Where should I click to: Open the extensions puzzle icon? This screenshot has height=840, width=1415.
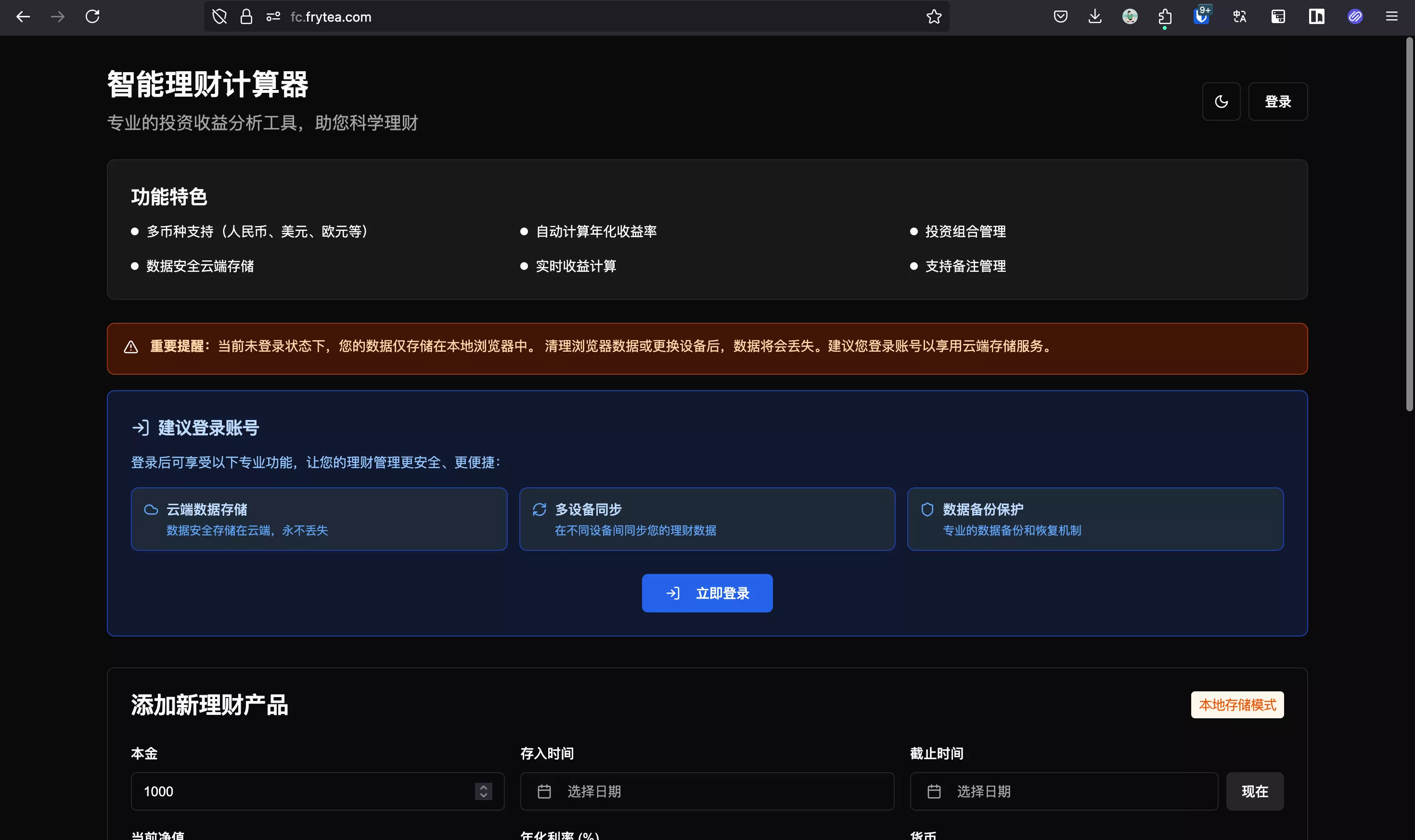click(x=1165, y=17)
